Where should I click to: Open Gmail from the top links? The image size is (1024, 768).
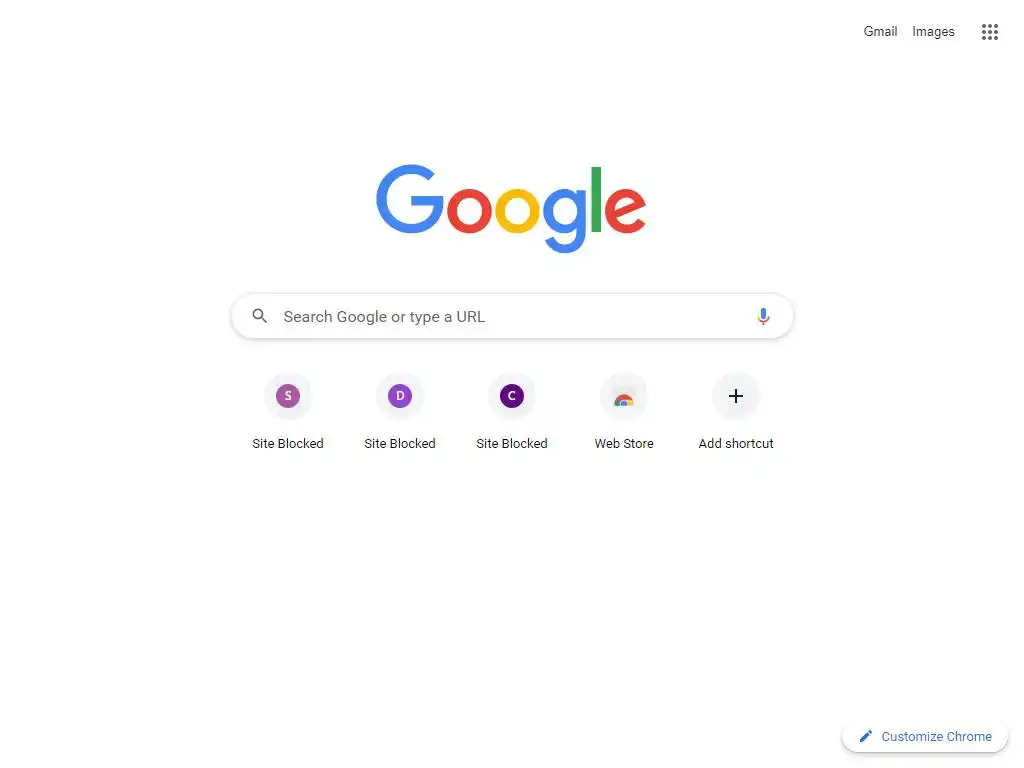(x=880, y=31)
